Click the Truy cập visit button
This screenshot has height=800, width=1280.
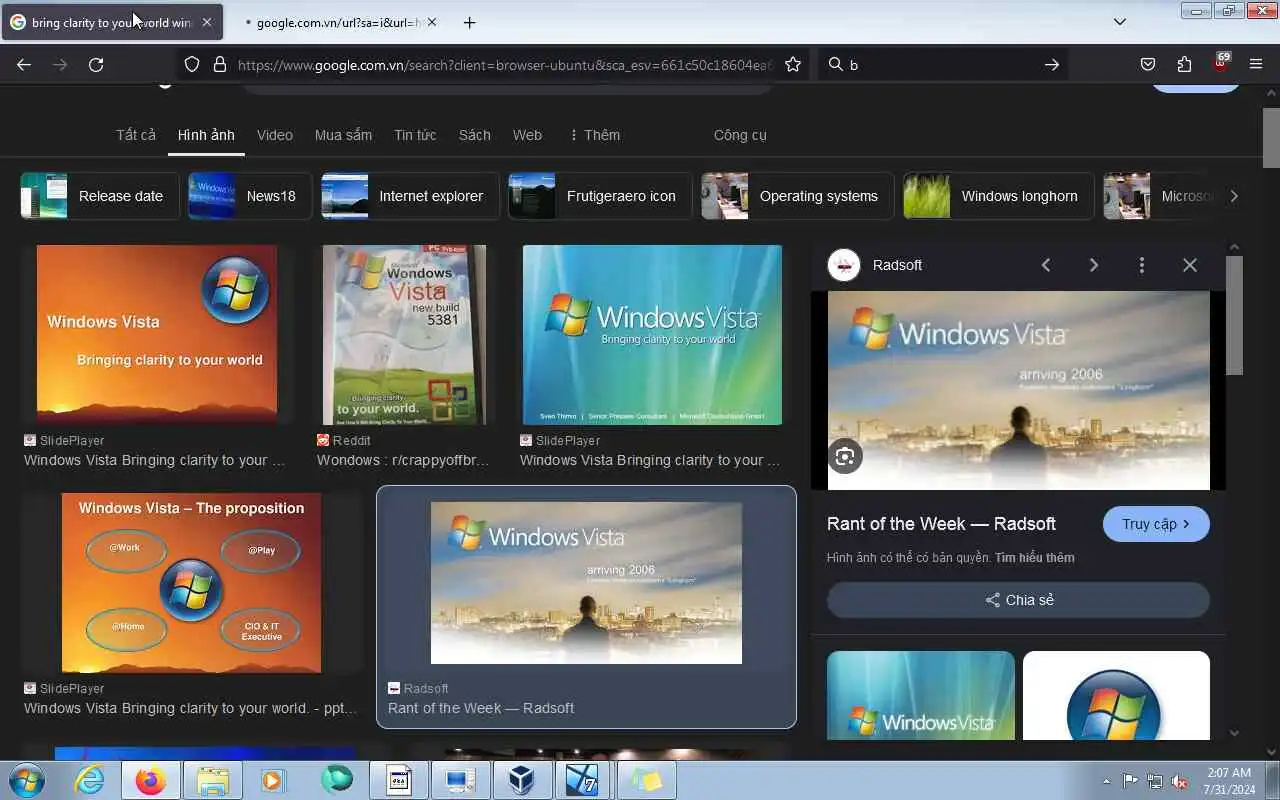coord(1156,524)
